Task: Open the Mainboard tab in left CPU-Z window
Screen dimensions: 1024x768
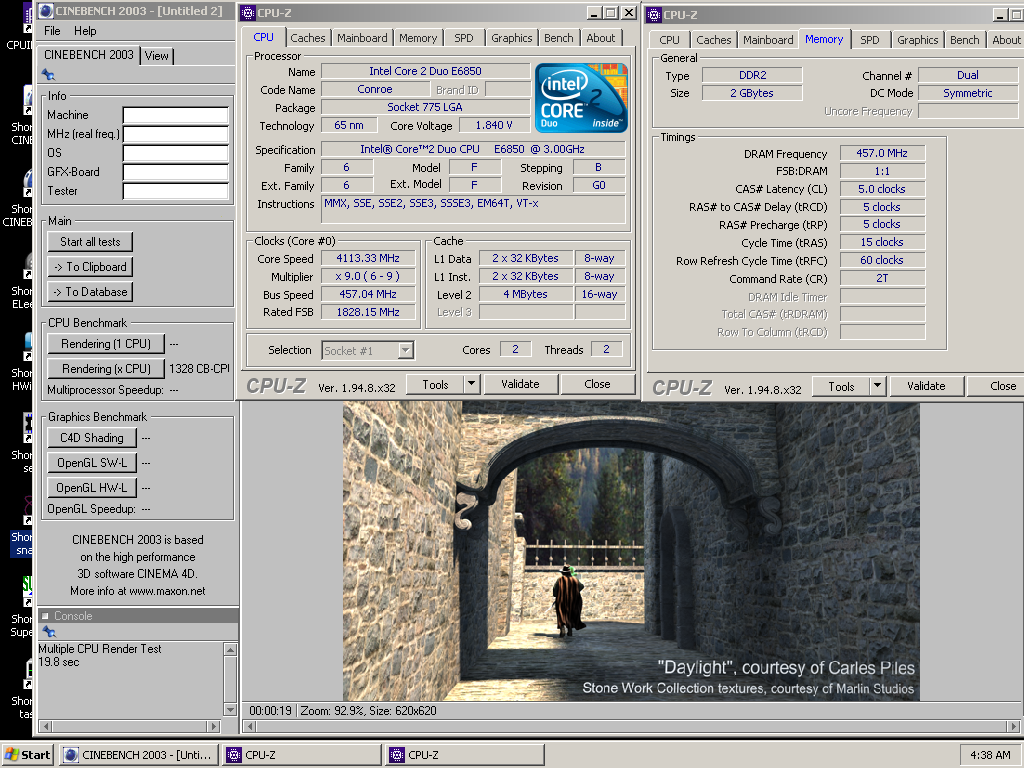Action: (x=362, y=38)
